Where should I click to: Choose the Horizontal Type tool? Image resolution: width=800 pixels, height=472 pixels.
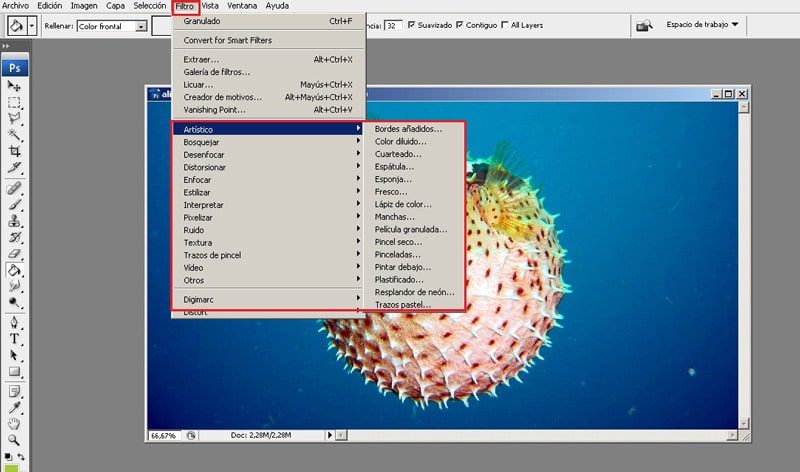point(14,338)
